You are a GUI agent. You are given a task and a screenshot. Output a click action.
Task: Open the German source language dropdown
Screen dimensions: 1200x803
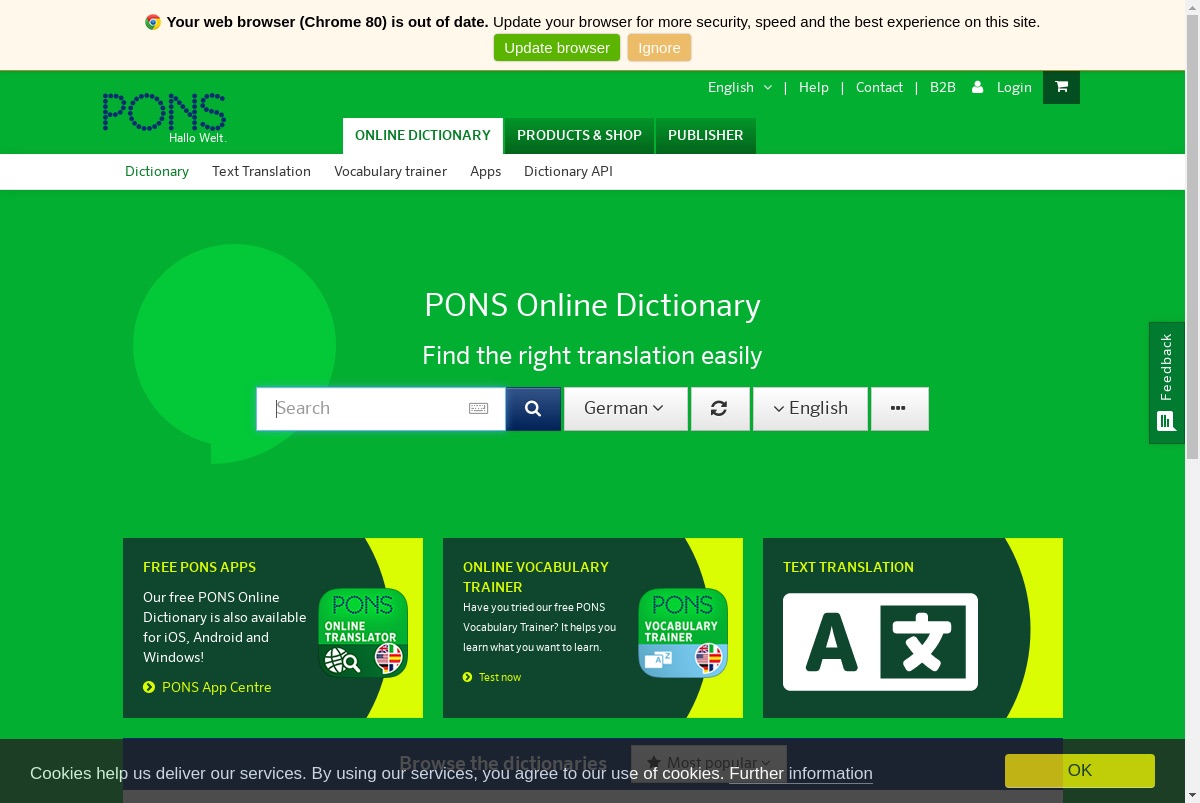(x=625, y=409)
